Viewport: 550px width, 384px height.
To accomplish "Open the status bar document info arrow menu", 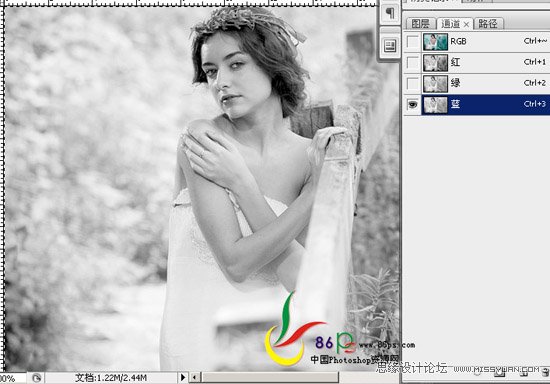I will click(x=182, y=378).
